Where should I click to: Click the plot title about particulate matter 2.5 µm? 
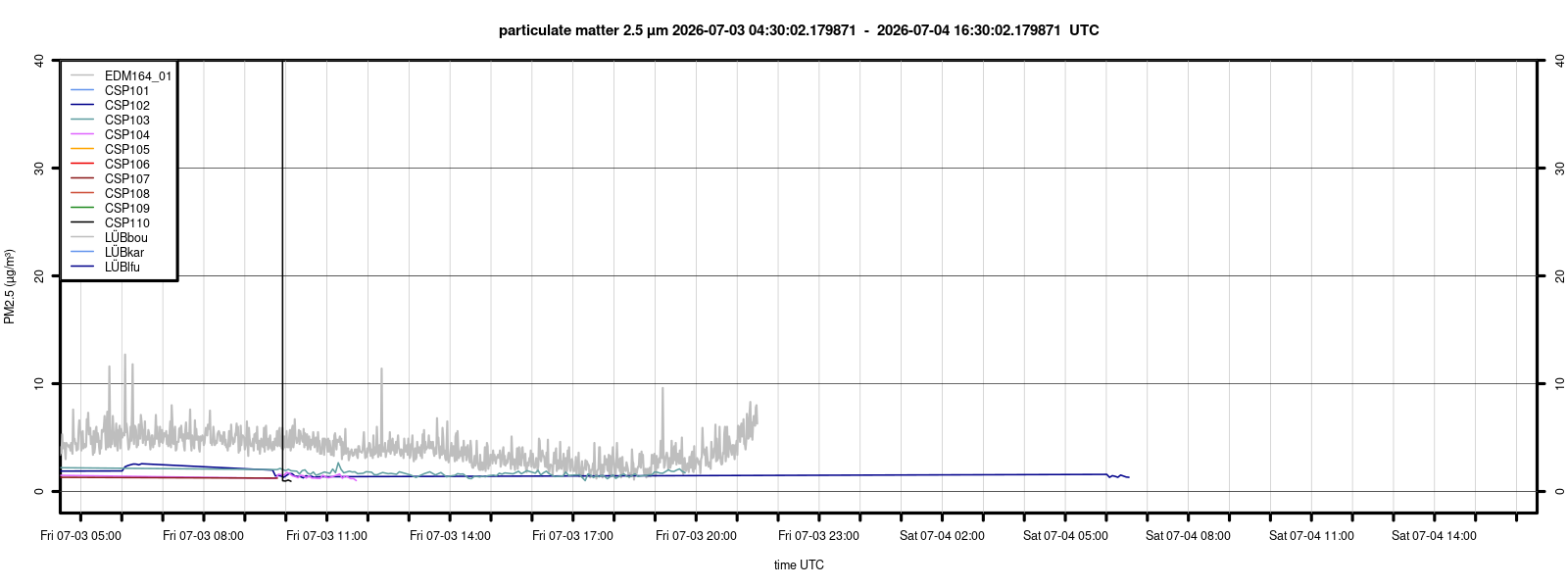click(799, 30)
